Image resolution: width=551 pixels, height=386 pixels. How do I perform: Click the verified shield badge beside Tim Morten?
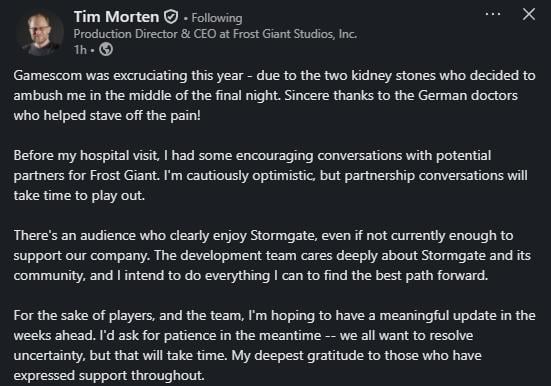(171, 17)
